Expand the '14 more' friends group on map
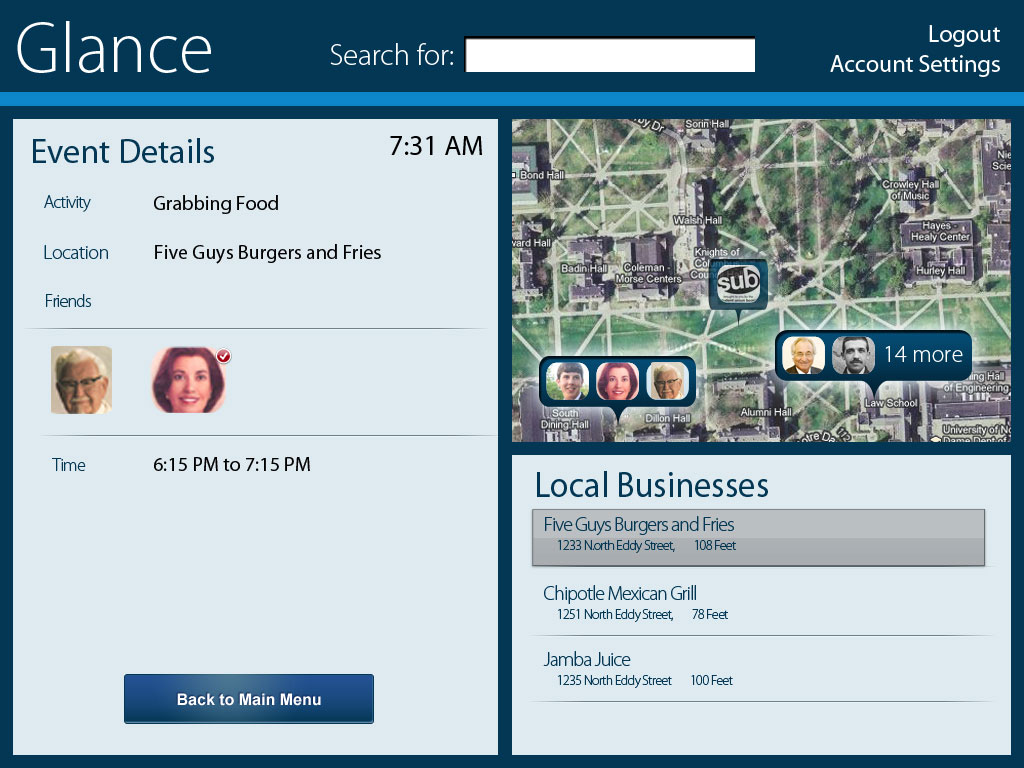Image resolution: width=1024 pixels, height=768 pixels. pyautogui.click(x=922, y=355)
